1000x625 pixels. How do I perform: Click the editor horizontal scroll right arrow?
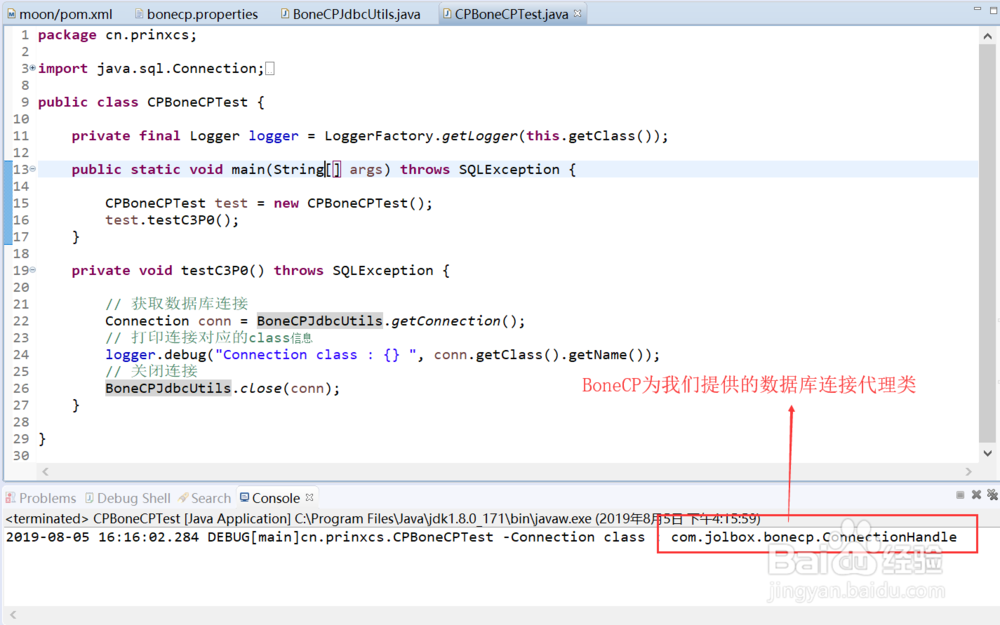pyautogui.click(x=969, y=472)
